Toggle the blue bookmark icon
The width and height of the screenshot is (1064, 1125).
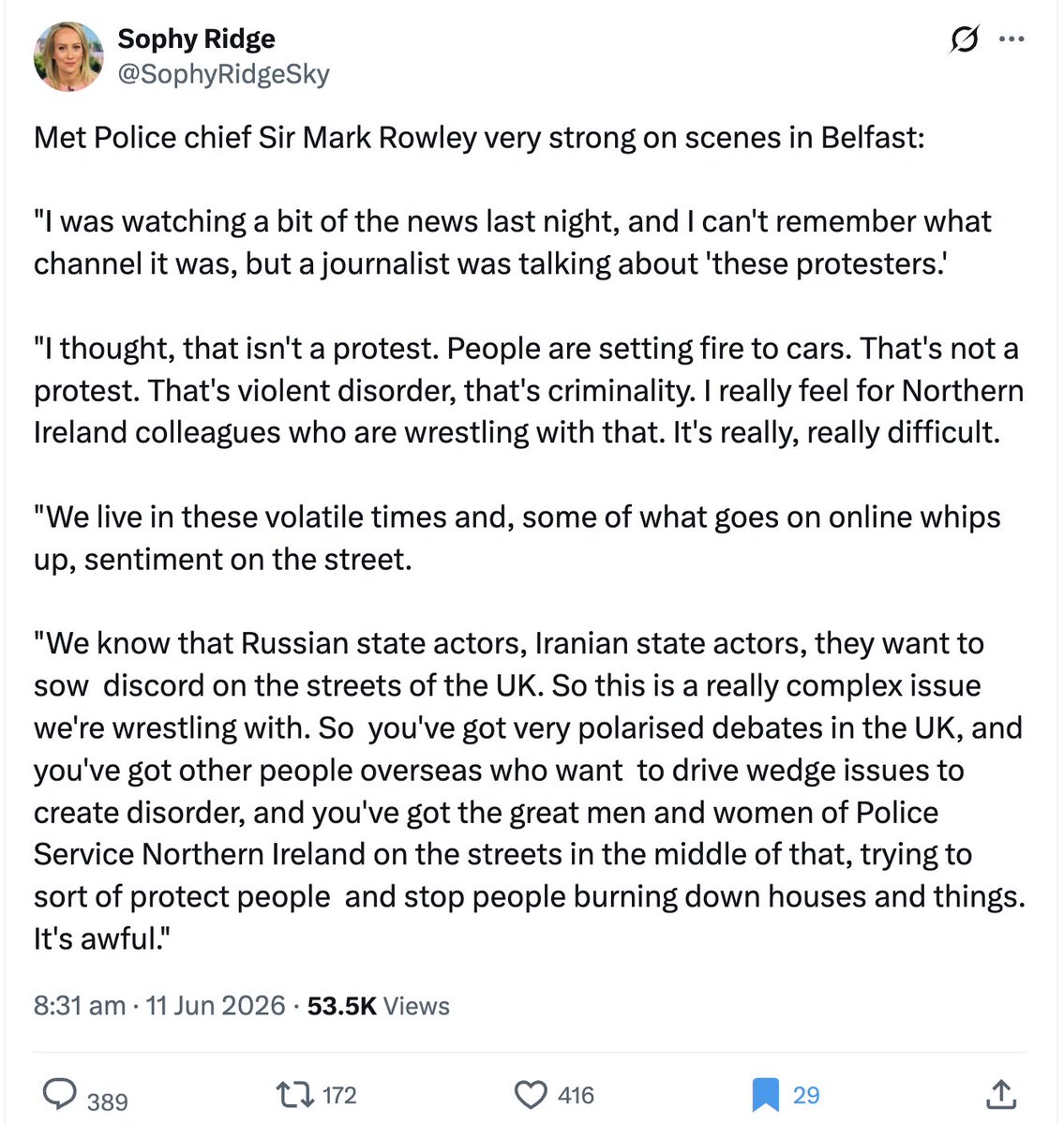[765, 1095]
